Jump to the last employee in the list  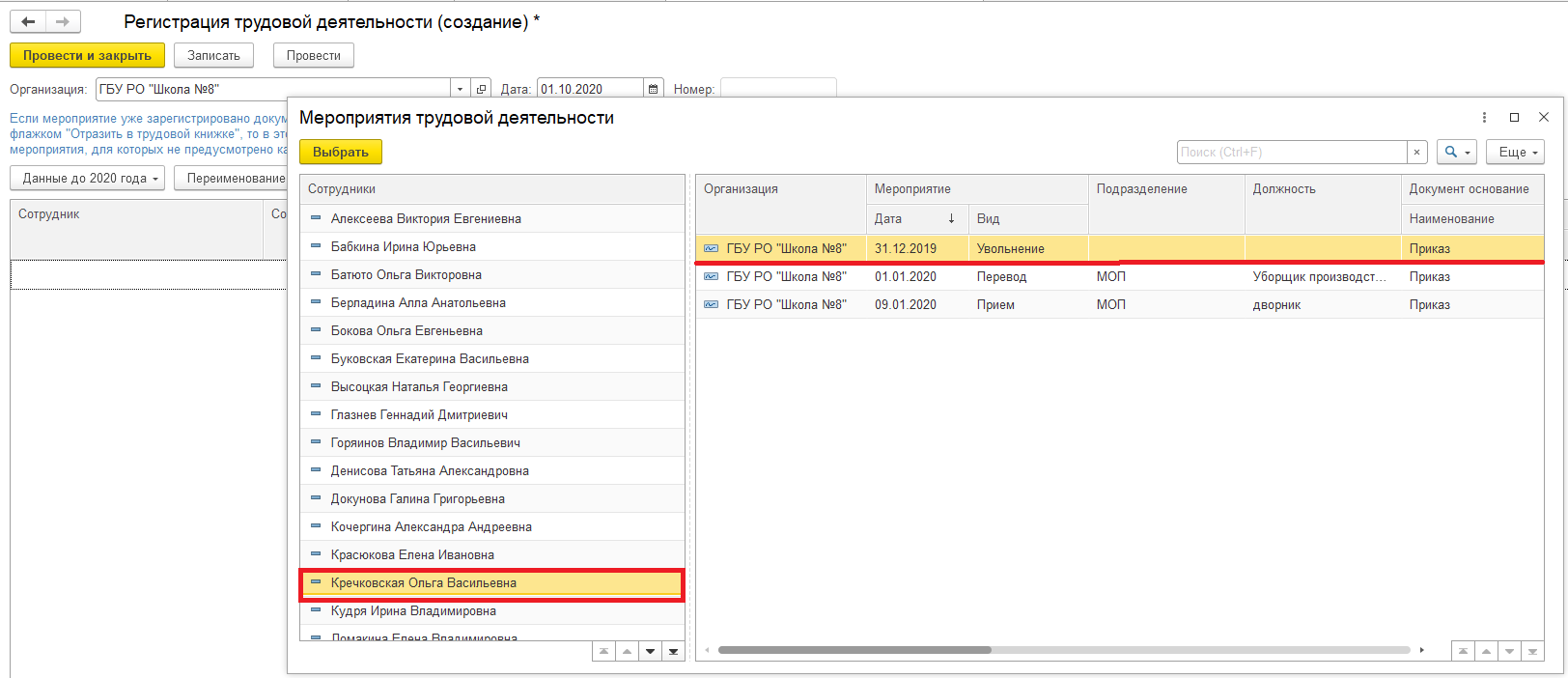(673, 651)
